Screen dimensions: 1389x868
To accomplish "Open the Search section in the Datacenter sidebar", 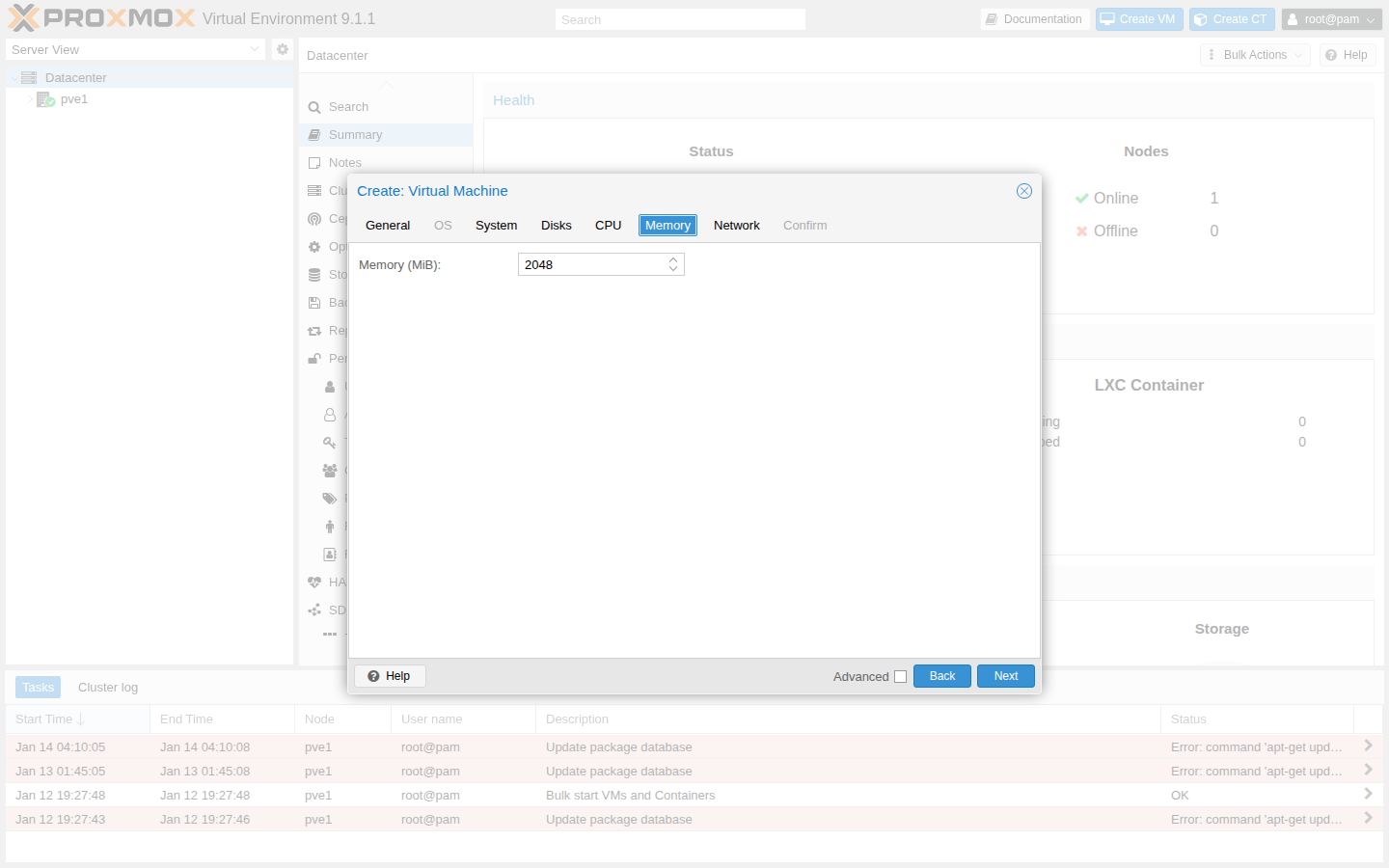I will coord(314,106).
